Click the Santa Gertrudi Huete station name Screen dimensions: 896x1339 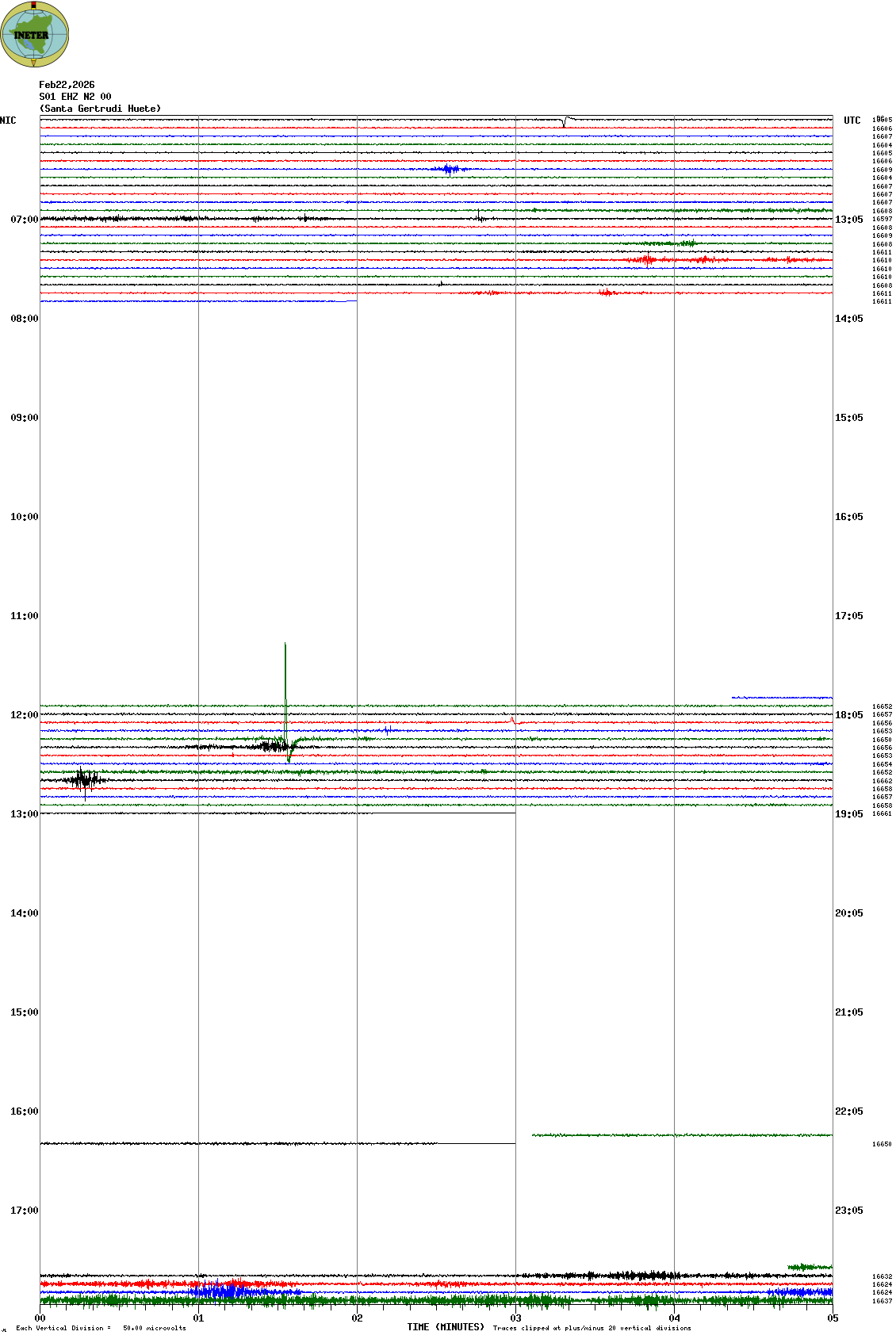tap(100, 109)
